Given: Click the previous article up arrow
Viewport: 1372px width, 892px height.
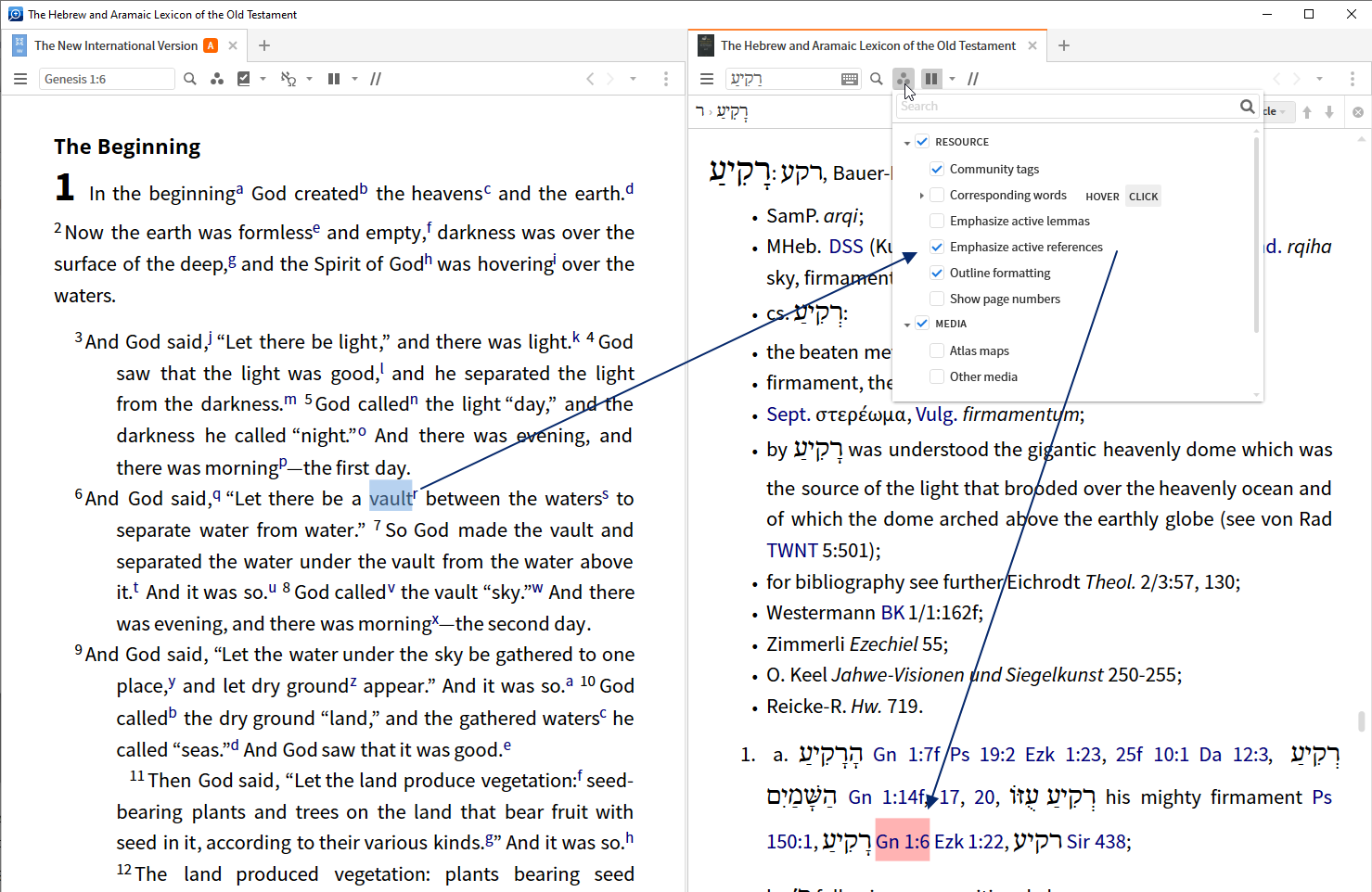Looking at the screenshot, I should pos(1307,112).
